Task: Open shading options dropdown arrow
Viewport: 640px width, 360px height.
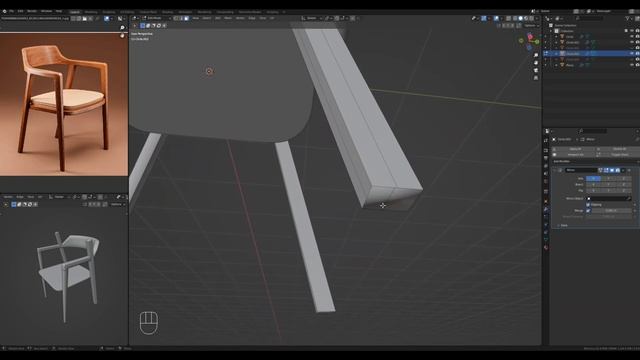Action: [x=536, y=18]
